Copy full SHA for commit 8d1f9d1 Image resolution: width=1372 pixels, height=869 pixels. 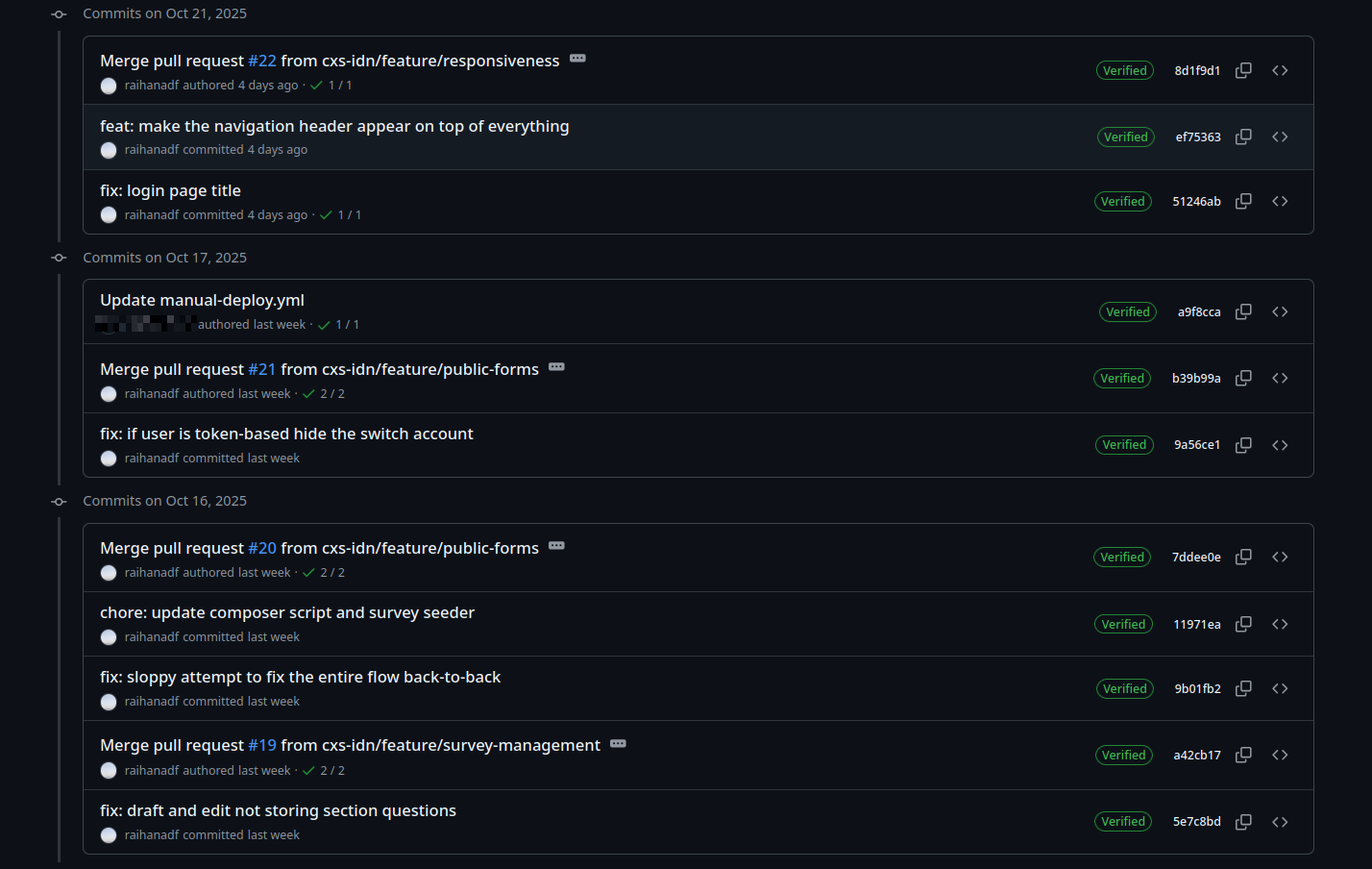pos(1243,70)
